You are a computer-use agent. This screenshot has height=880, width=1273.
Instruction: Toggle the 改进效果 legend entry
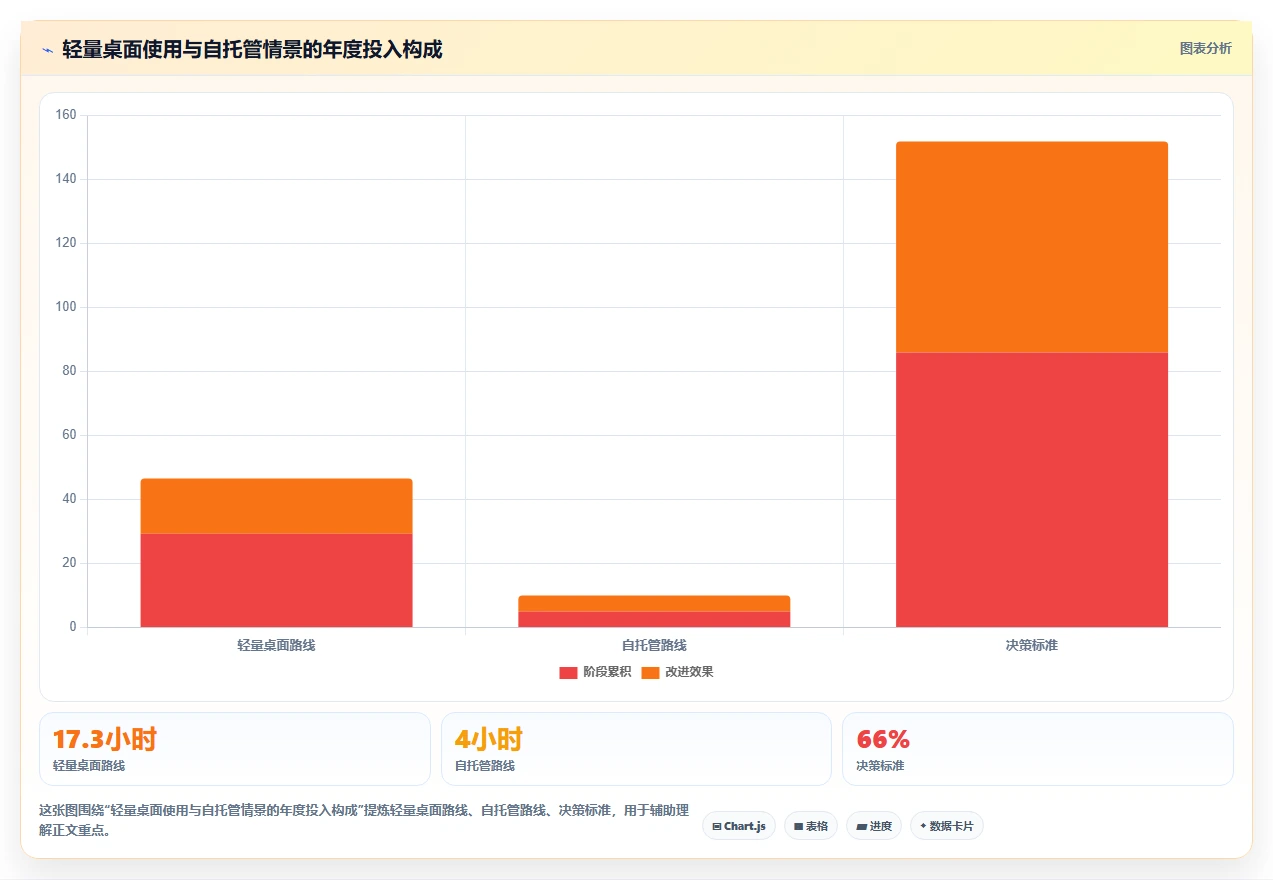(677, 672)
